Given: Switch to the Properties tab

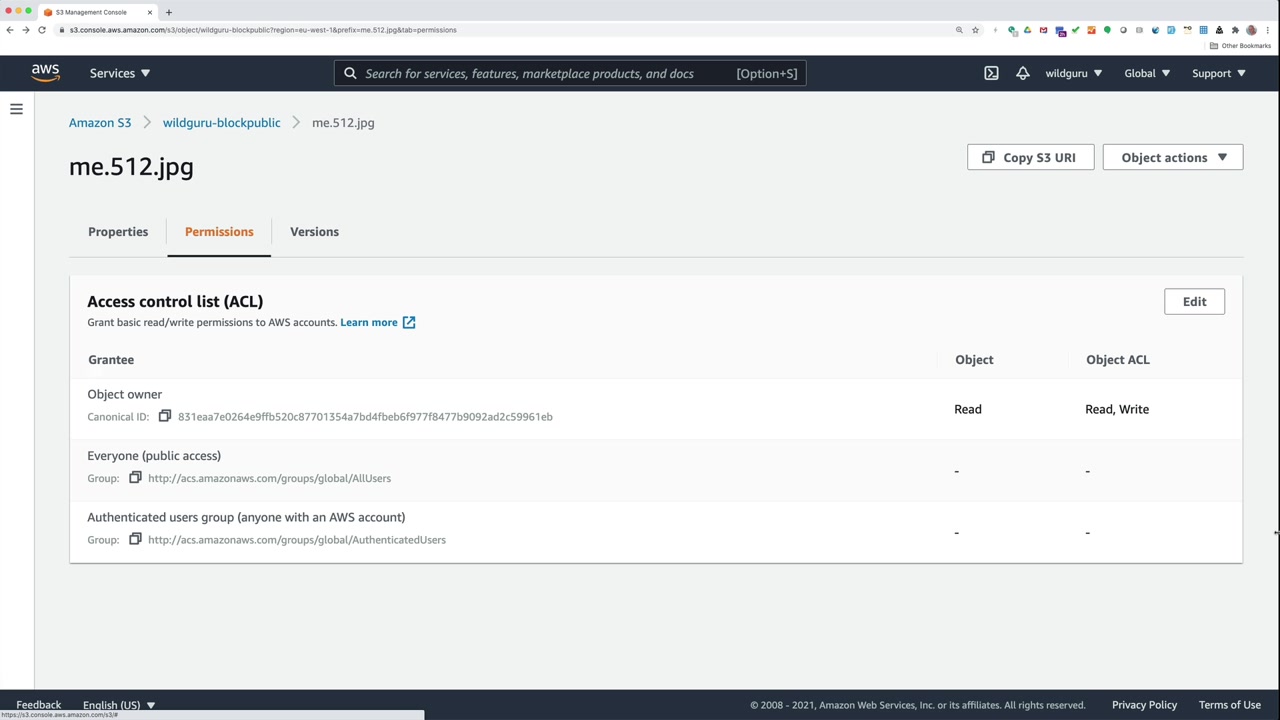Looking at the screenshot, I should [x=118, y=232].
